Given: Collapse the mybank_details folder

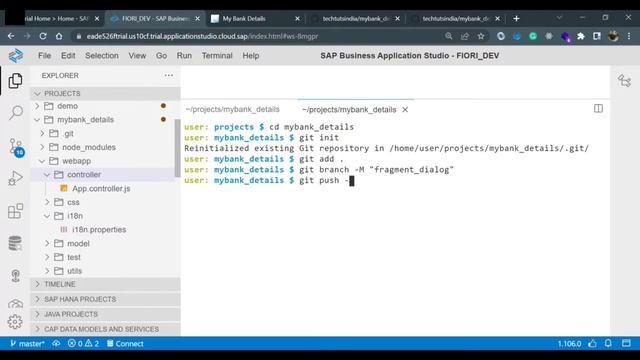Looking at the screenshot, I should [x=38, y=120].
